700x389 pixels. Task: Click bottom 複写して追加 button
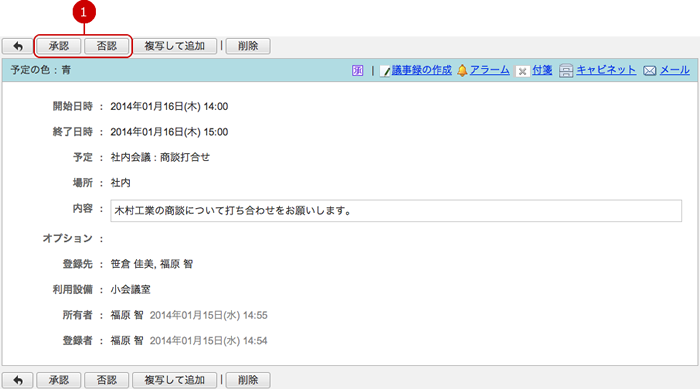[175, 380]
